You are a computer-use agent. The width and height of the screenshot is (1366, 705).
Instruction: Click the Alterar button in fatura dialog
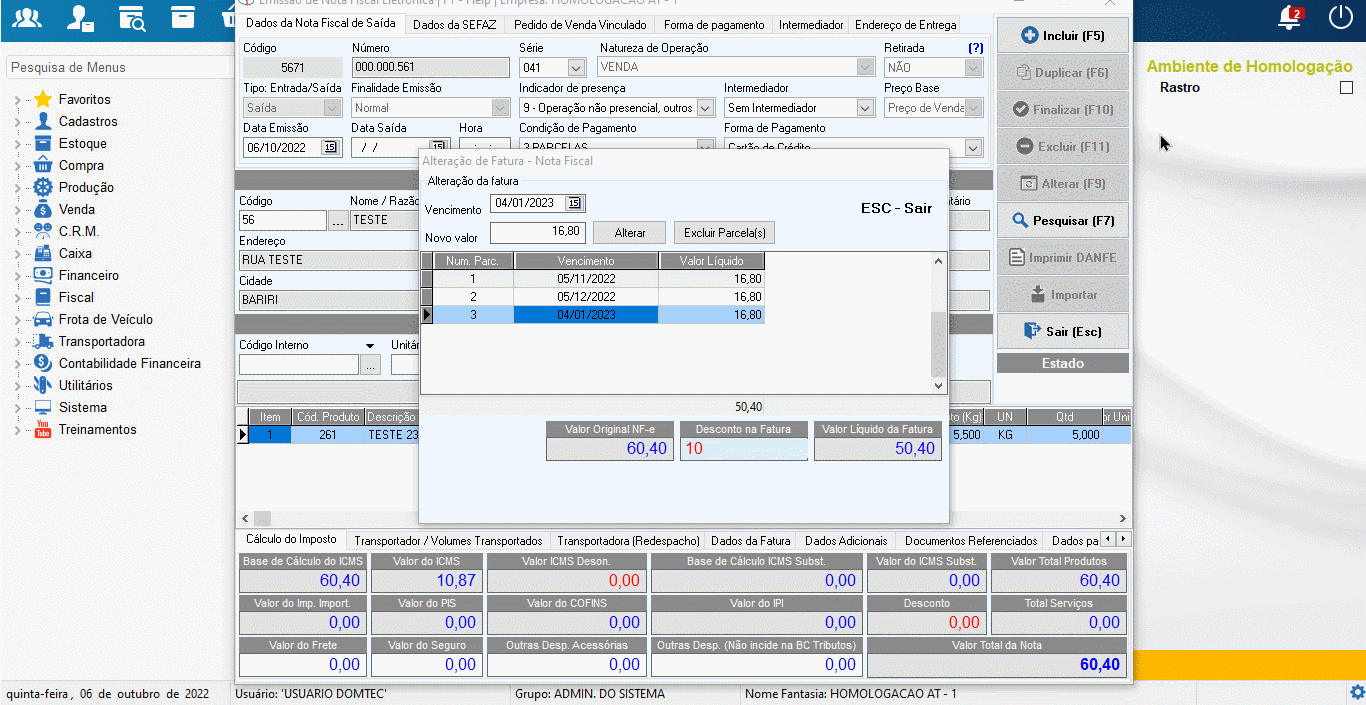click(630, 233)
